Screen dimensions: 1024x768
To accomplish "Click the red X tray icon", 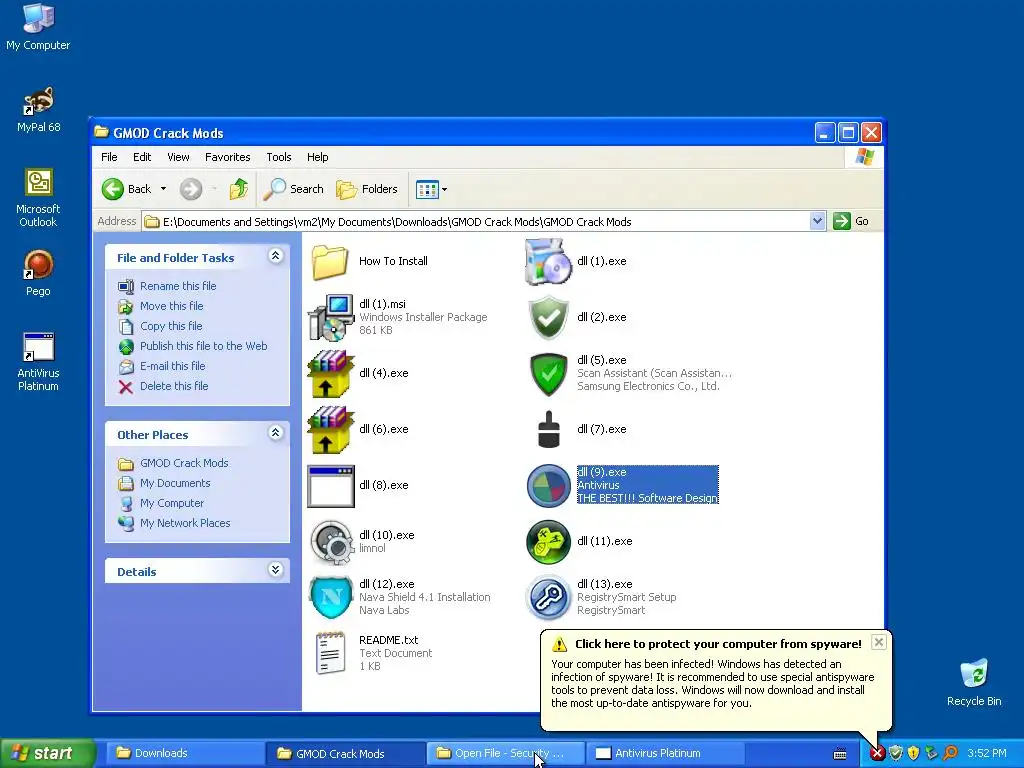I will (x=877, y=754).
